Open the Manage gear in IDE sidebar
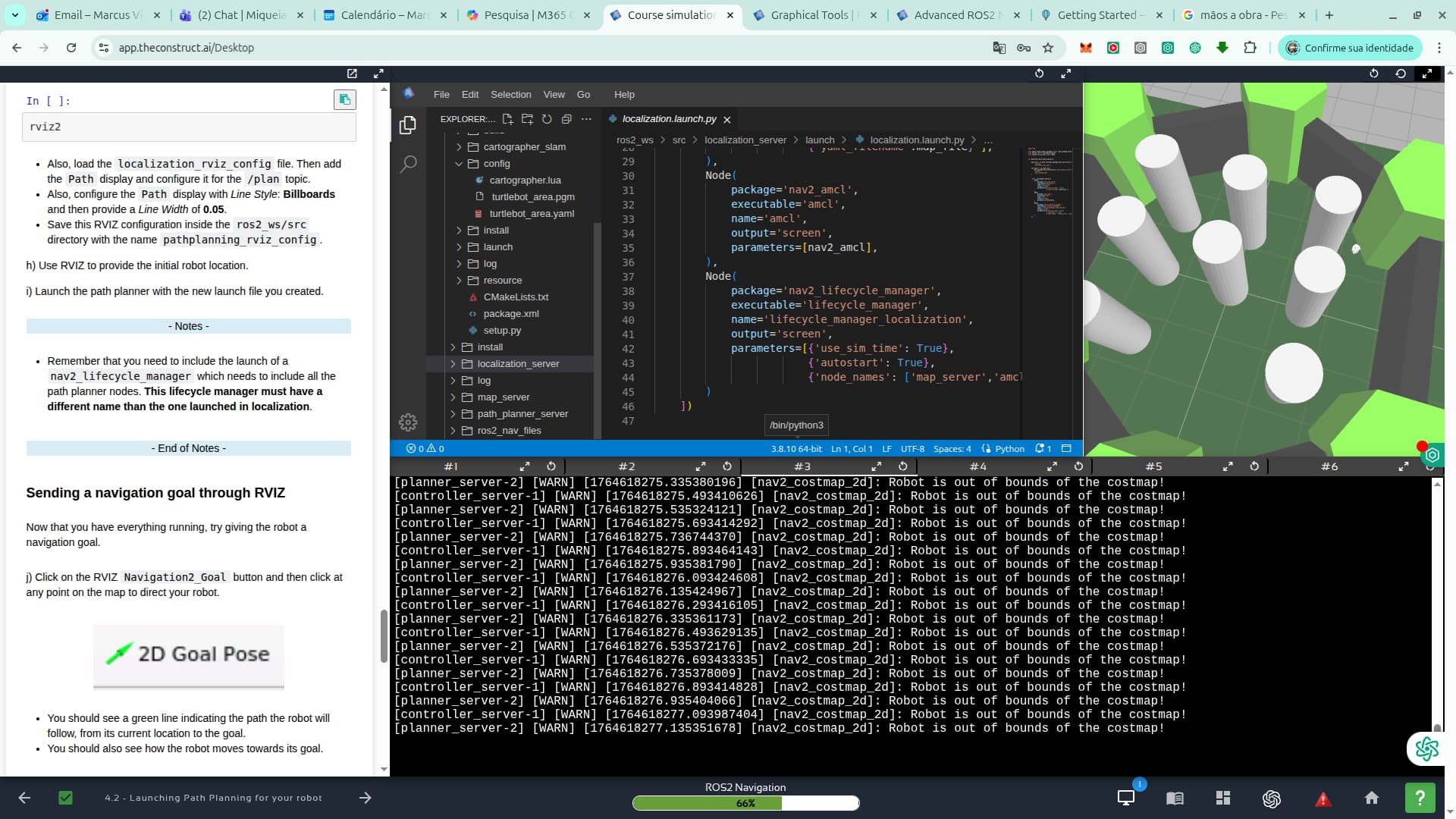 pos(408,422)
